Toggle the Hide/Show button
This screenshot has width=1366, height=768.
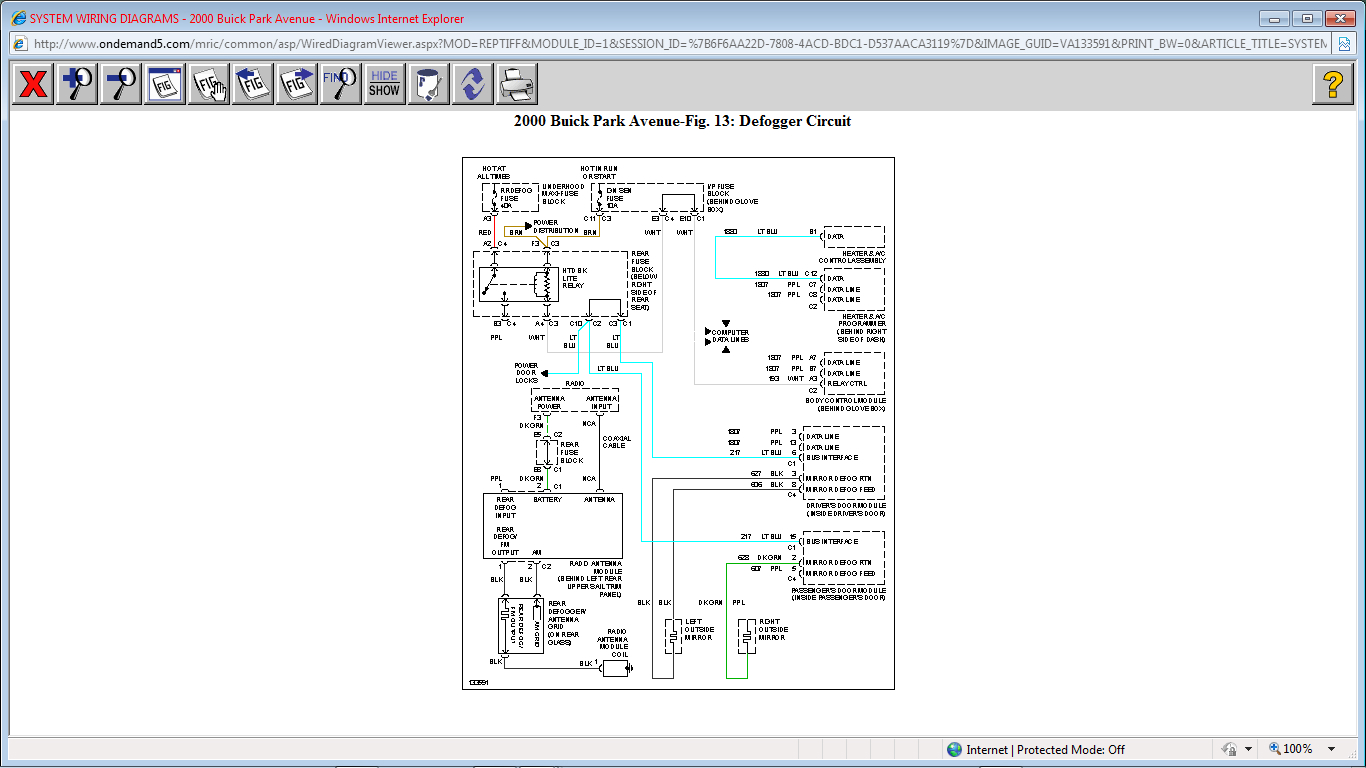[x=384, y=84]
